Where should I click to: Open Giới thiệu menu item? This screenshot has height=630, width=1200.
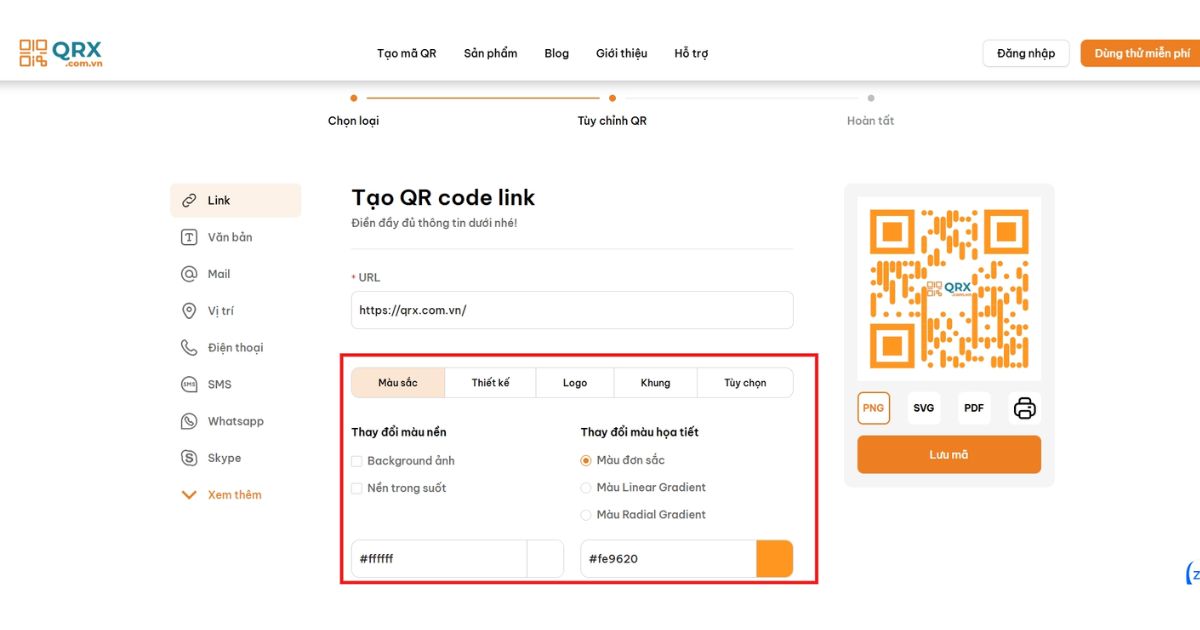(622, 53)
